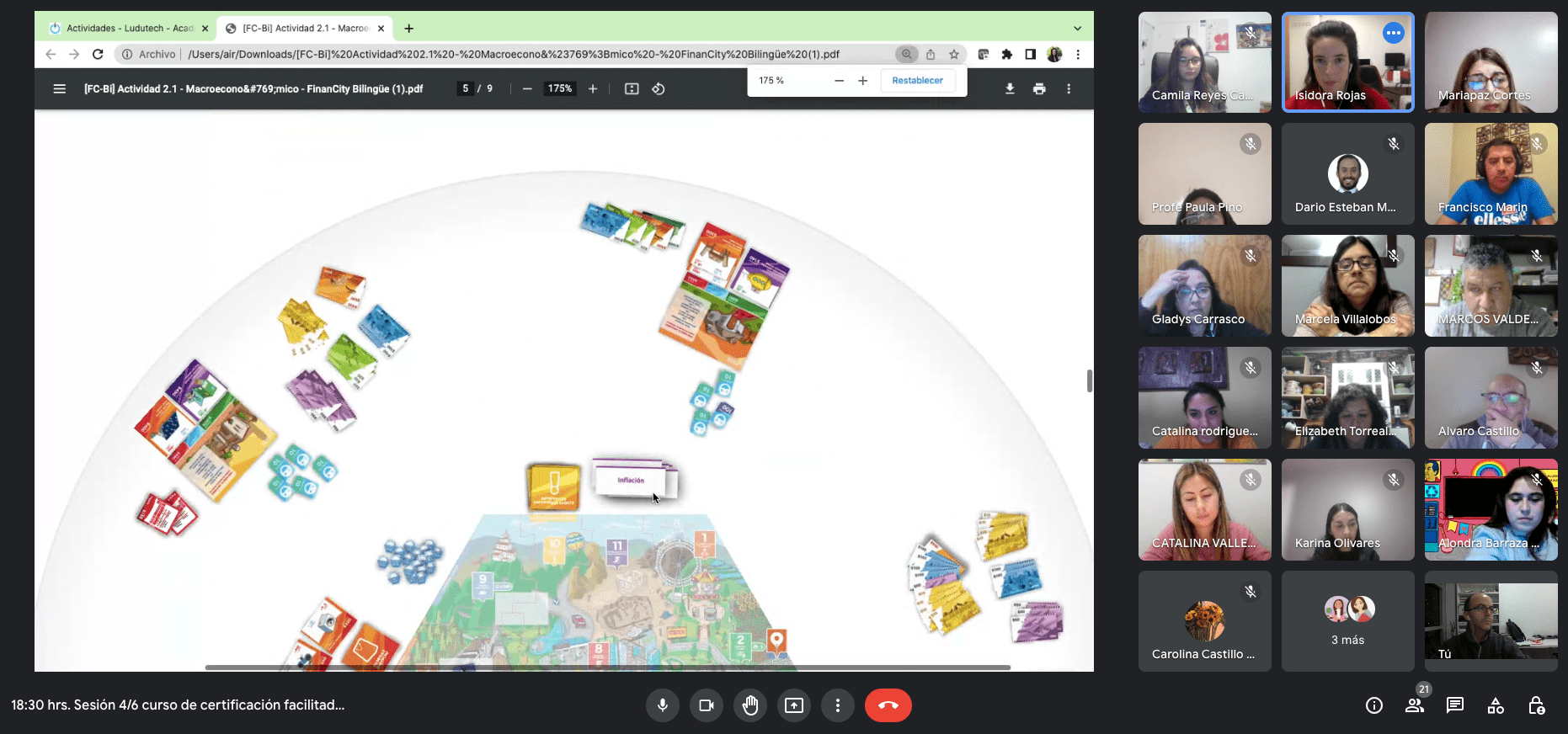Reload the current page

point(98,54)
